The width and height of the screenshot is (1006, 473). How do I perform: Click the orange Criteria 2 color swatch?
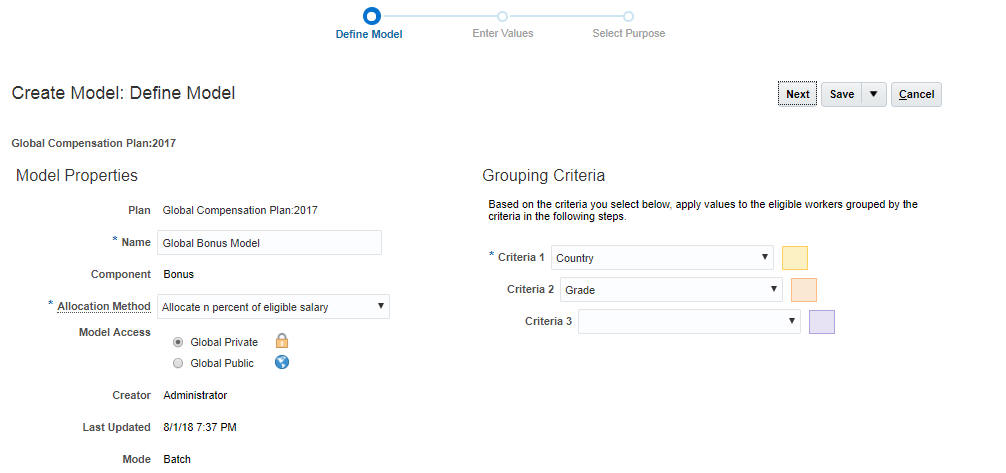(804, 289)
